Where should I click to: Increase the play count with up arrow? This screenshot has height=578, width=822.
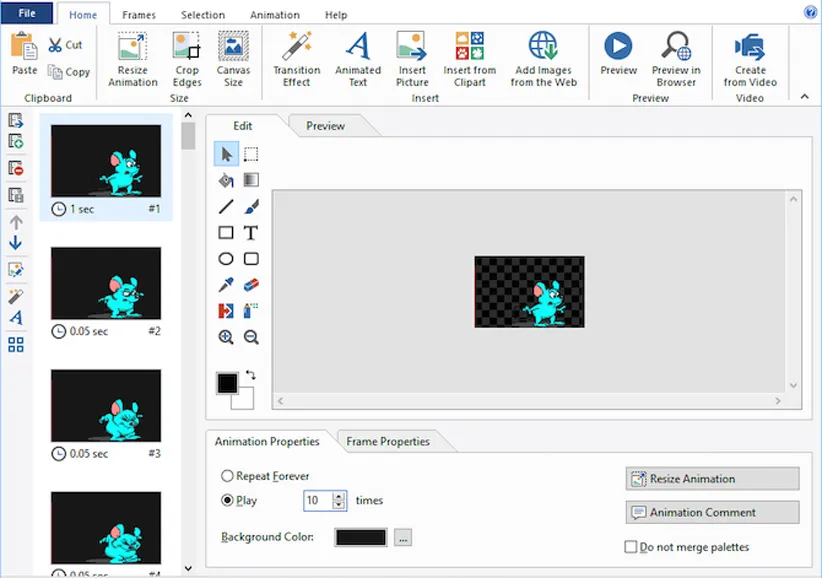pos(340,496)
